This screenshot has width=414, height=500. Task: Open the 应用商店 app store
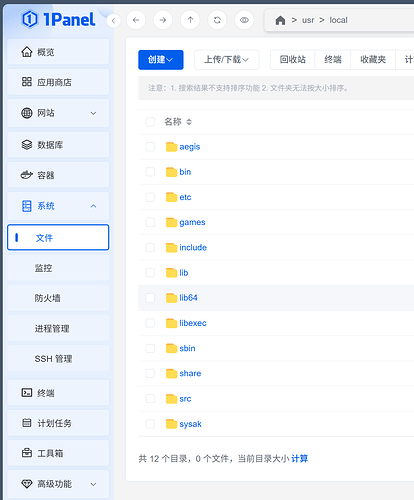tap(58, 82)
